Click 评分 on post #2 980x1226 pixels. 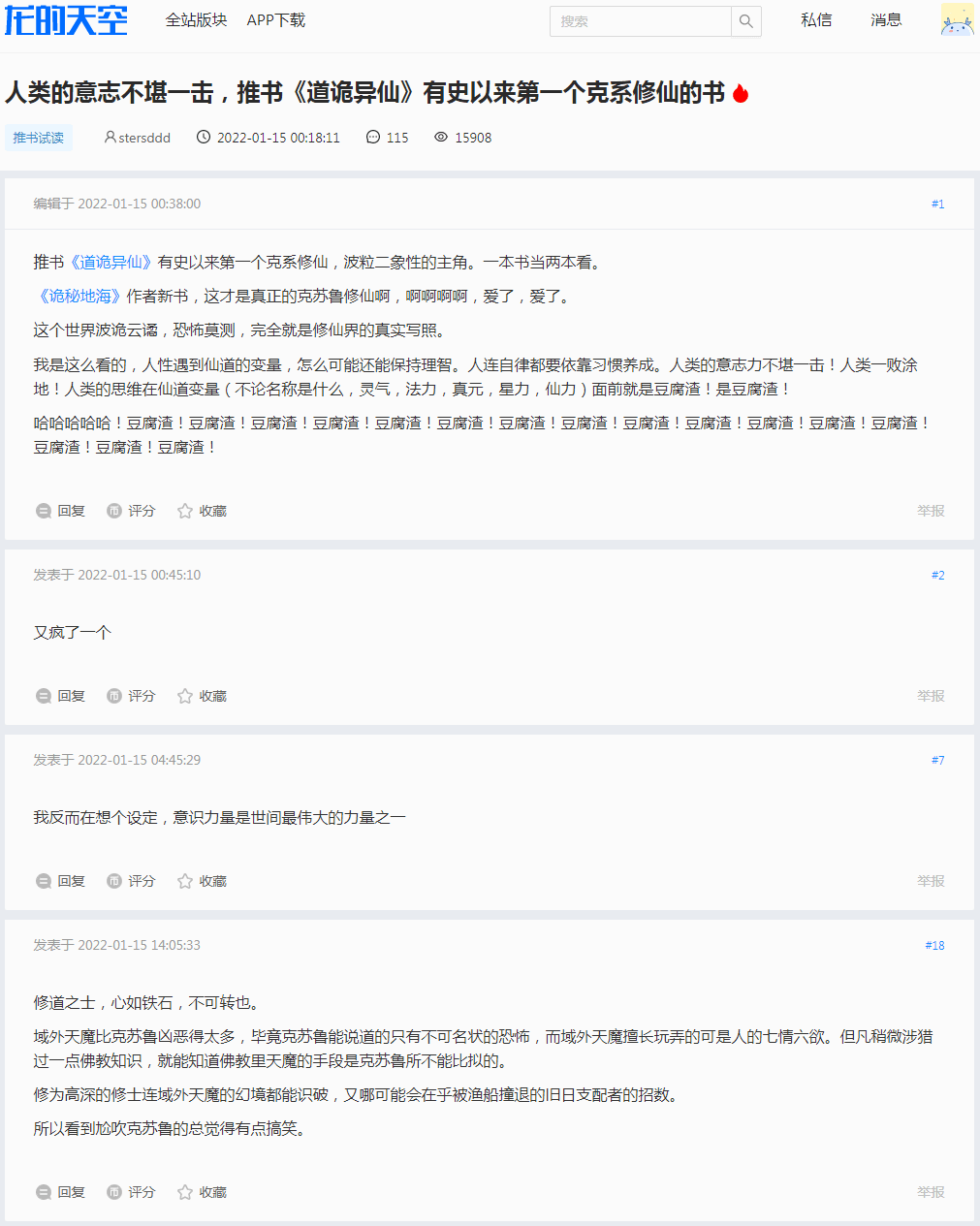pos(142,696)
